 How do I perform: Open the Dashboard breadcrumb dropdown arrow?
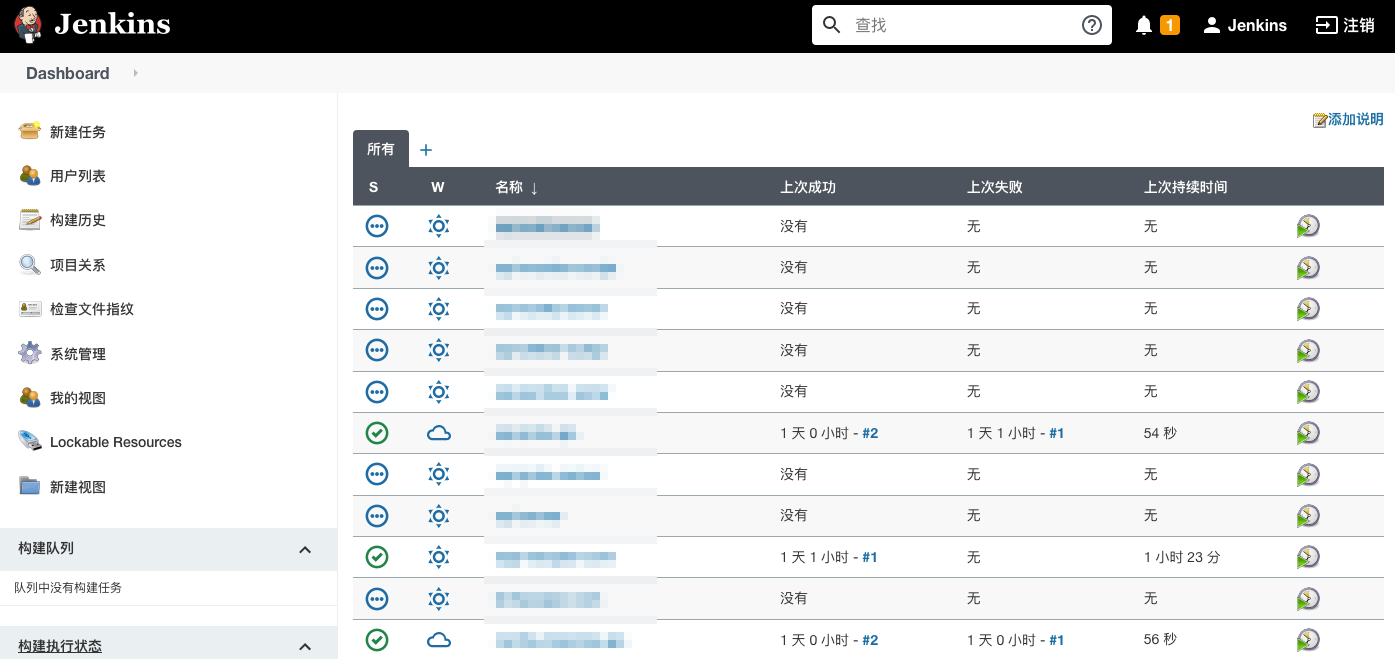[x=135, y=73]
